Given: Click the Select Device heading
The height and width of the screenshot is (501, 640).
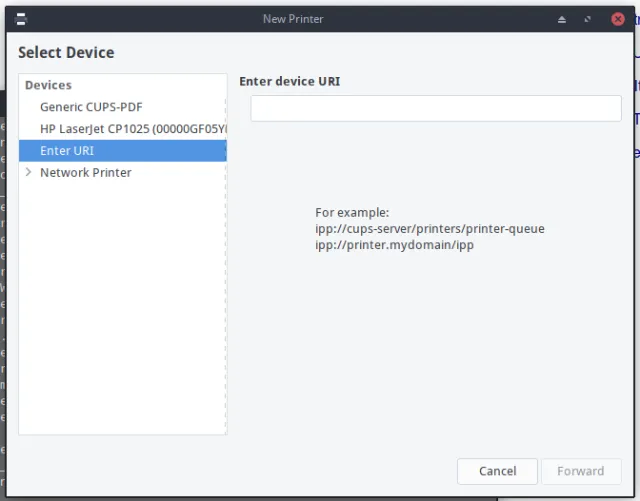Looking at the screenshot, I should [x=66, y=53].
